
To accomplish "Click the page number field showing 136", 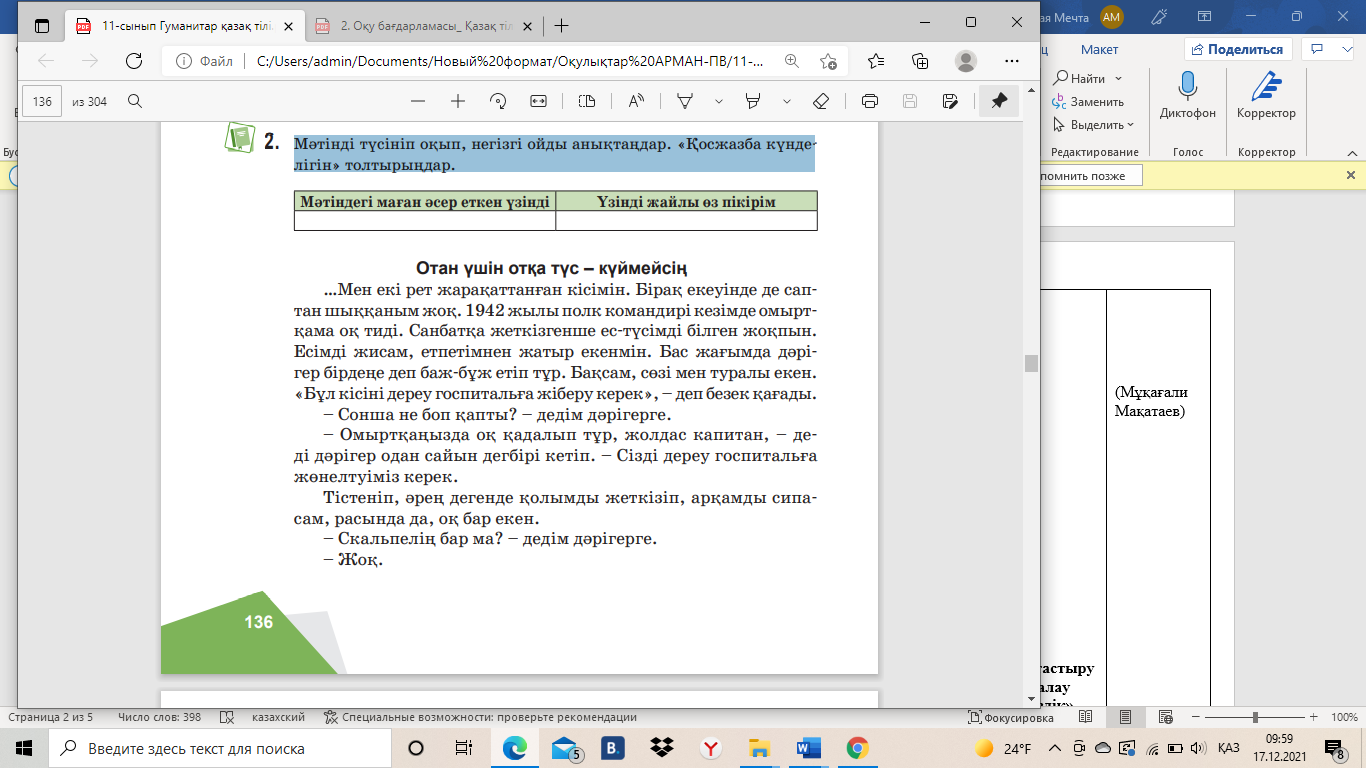I will tap(42, 101).
